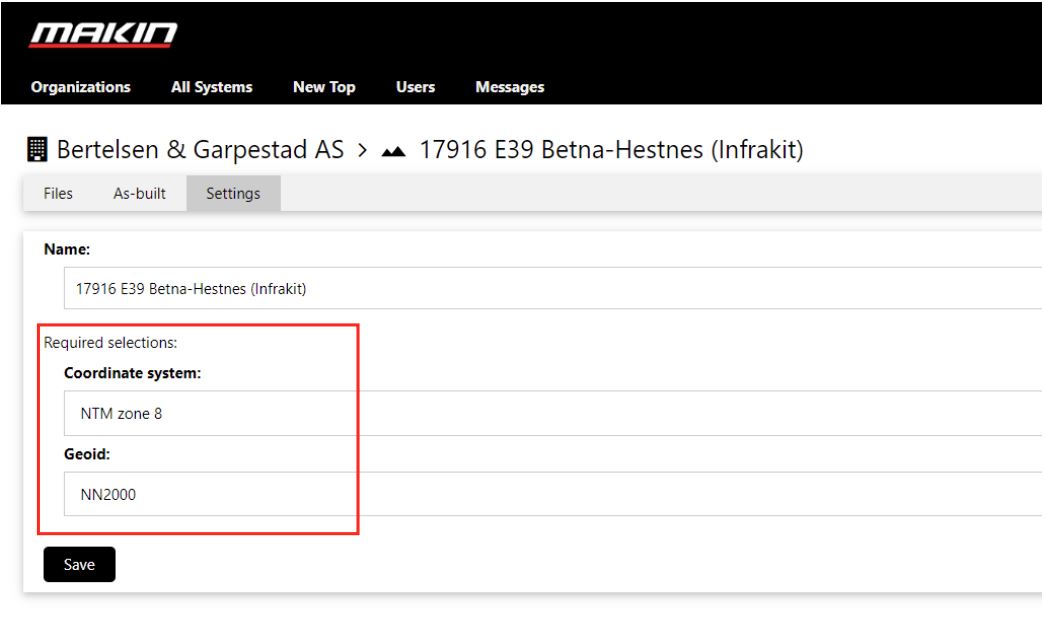Image resolution: width=1045 pixels, height=635 pixels.
Task: Open the New Top menu item
Action: (x=324, y=87)
